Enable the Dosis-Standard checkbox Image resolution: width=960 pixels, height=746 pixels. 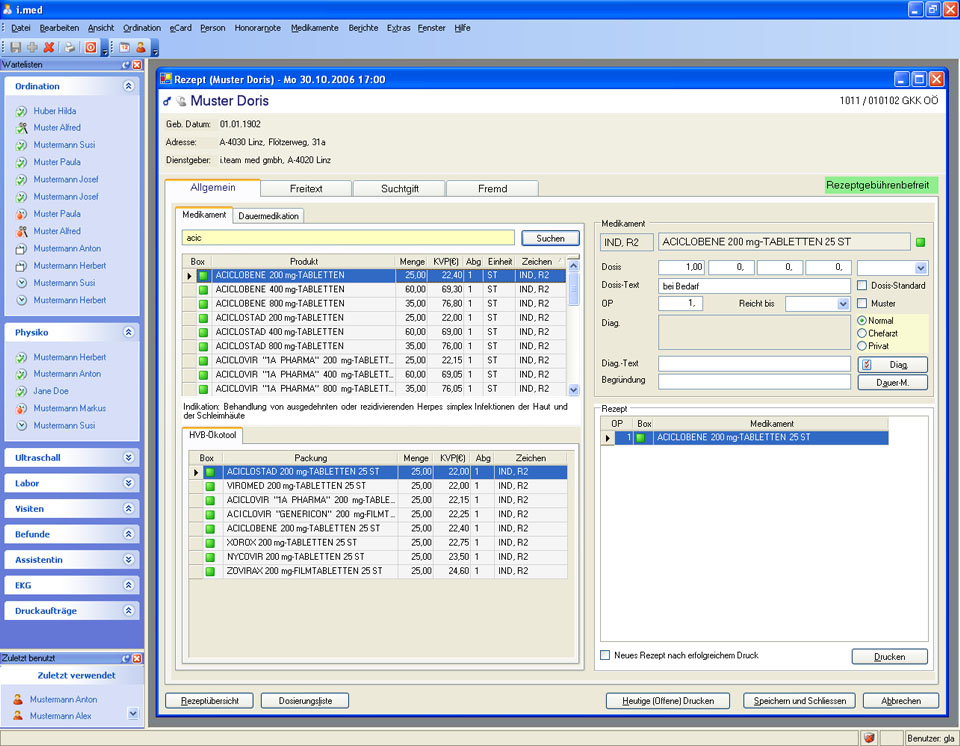(x=862, y=286)
